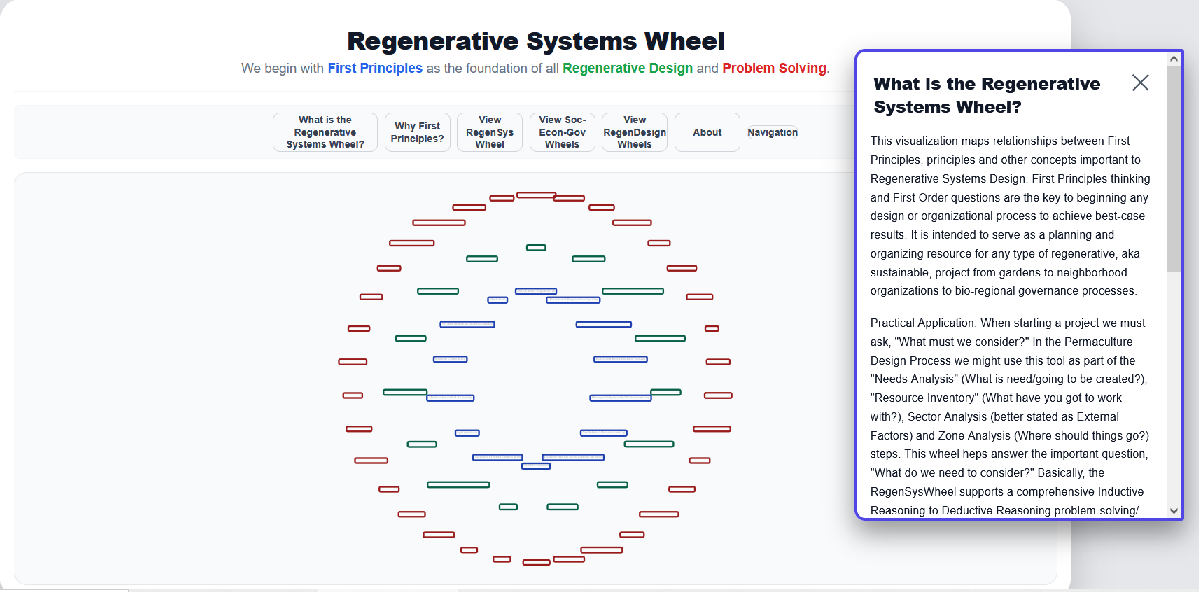The width and height of the screenshot is (1199, 592).
Task: Click the "Regenerative Systems Wheel" page title
Action: tap(536, 41)
